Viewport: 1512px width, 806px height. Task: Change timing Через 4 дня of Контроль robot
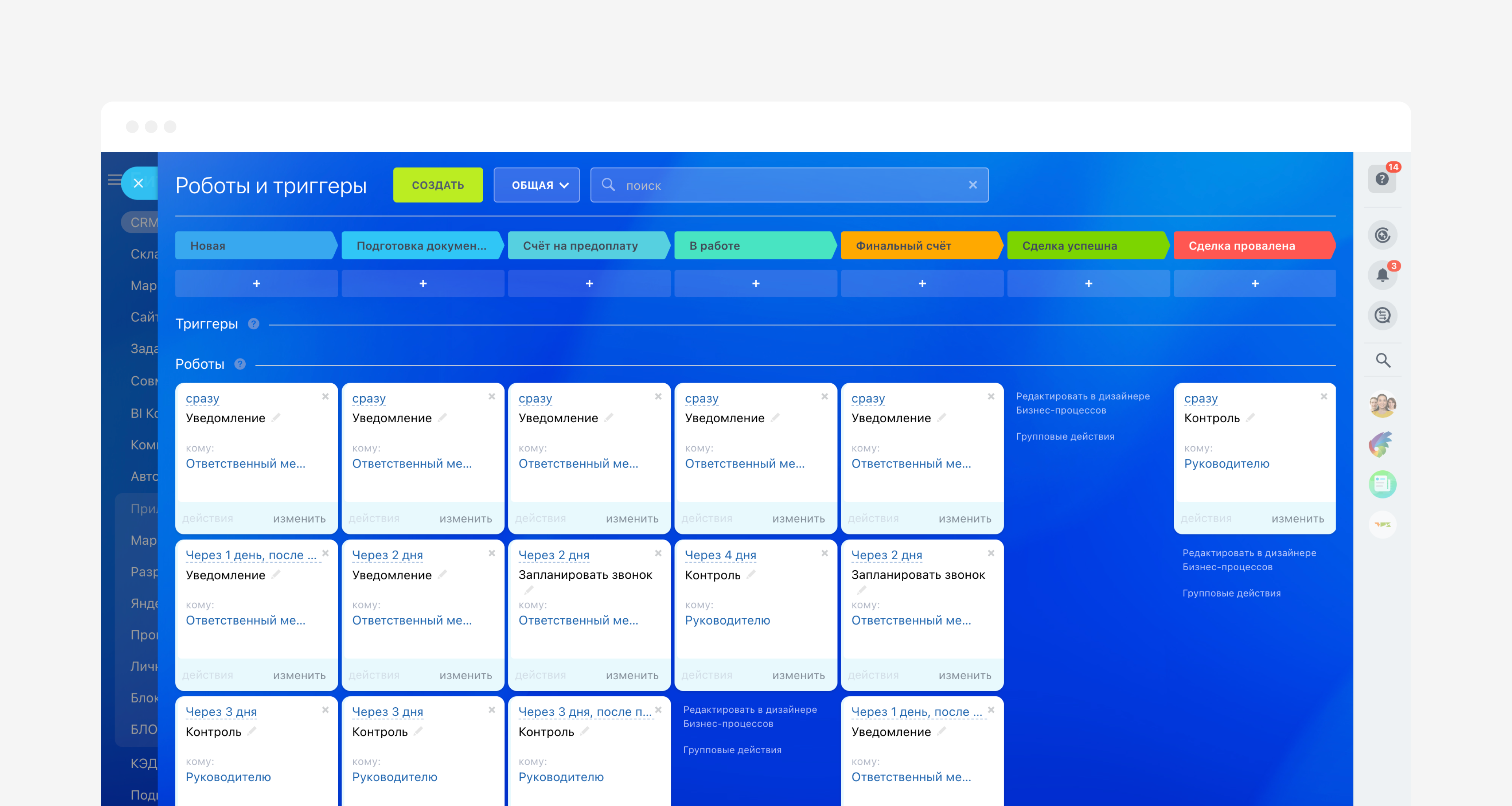click(x=720, y=555)
